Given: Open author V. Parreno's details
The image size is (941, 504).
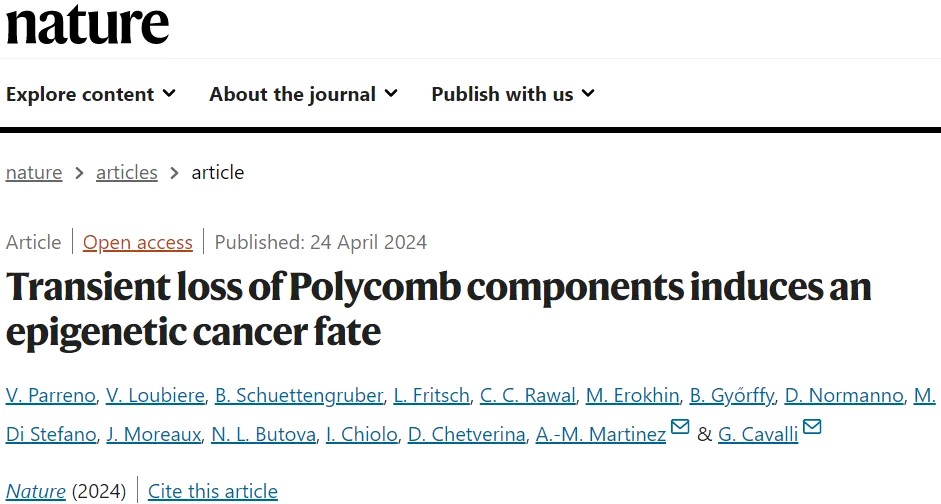Looking at the screenshot, I should [51, 395].
